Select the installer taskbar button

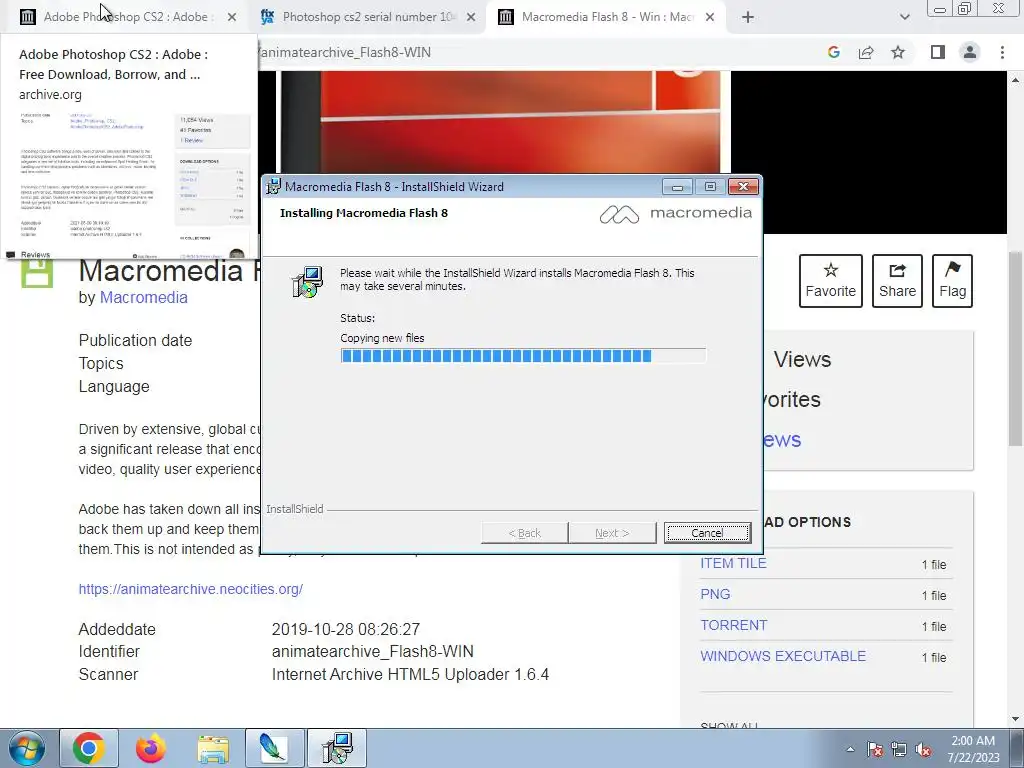click(x=337, y=748)
